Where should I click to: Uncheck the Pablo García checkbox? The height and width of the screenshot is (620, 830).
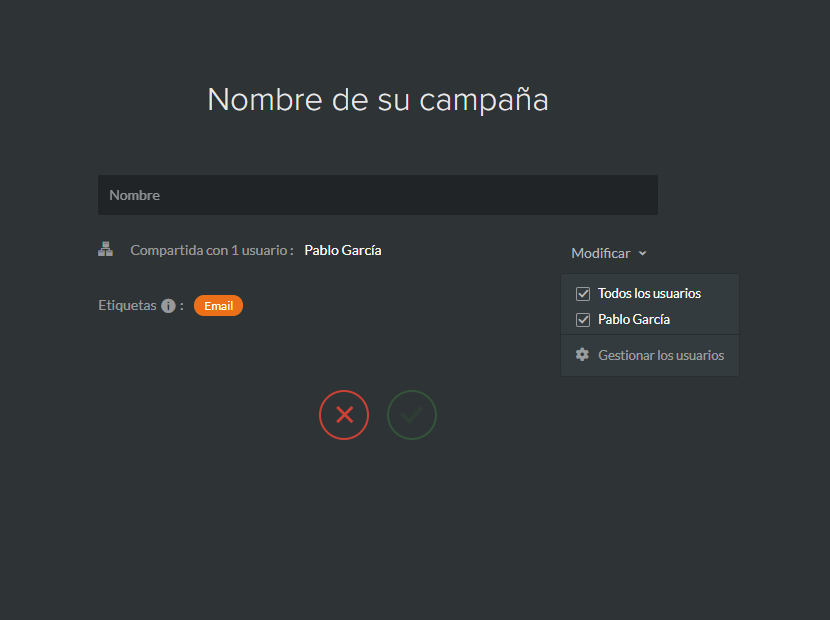point(583,320)
